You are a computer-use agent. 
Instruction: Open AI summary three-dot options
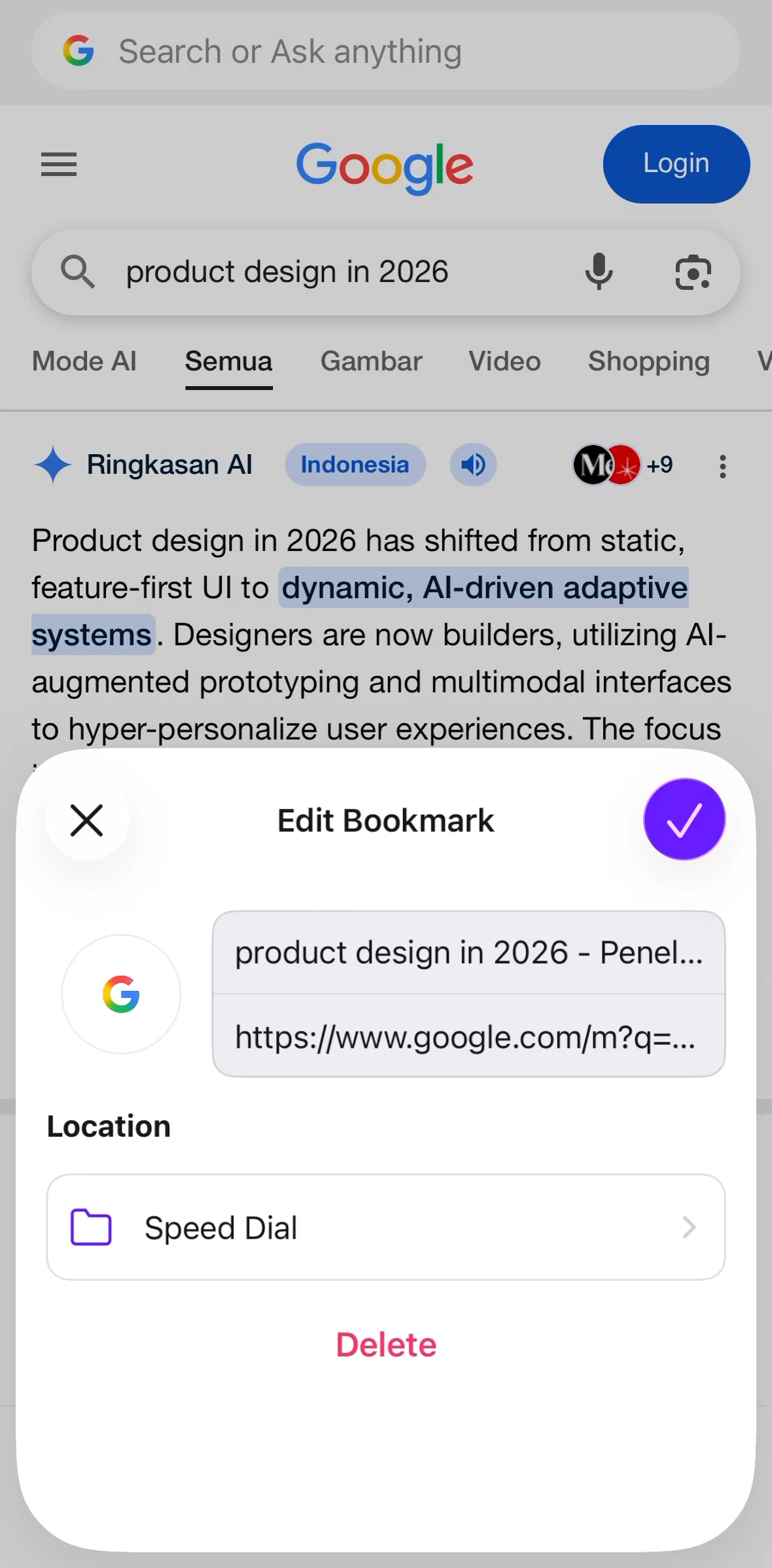click(723, 467)
